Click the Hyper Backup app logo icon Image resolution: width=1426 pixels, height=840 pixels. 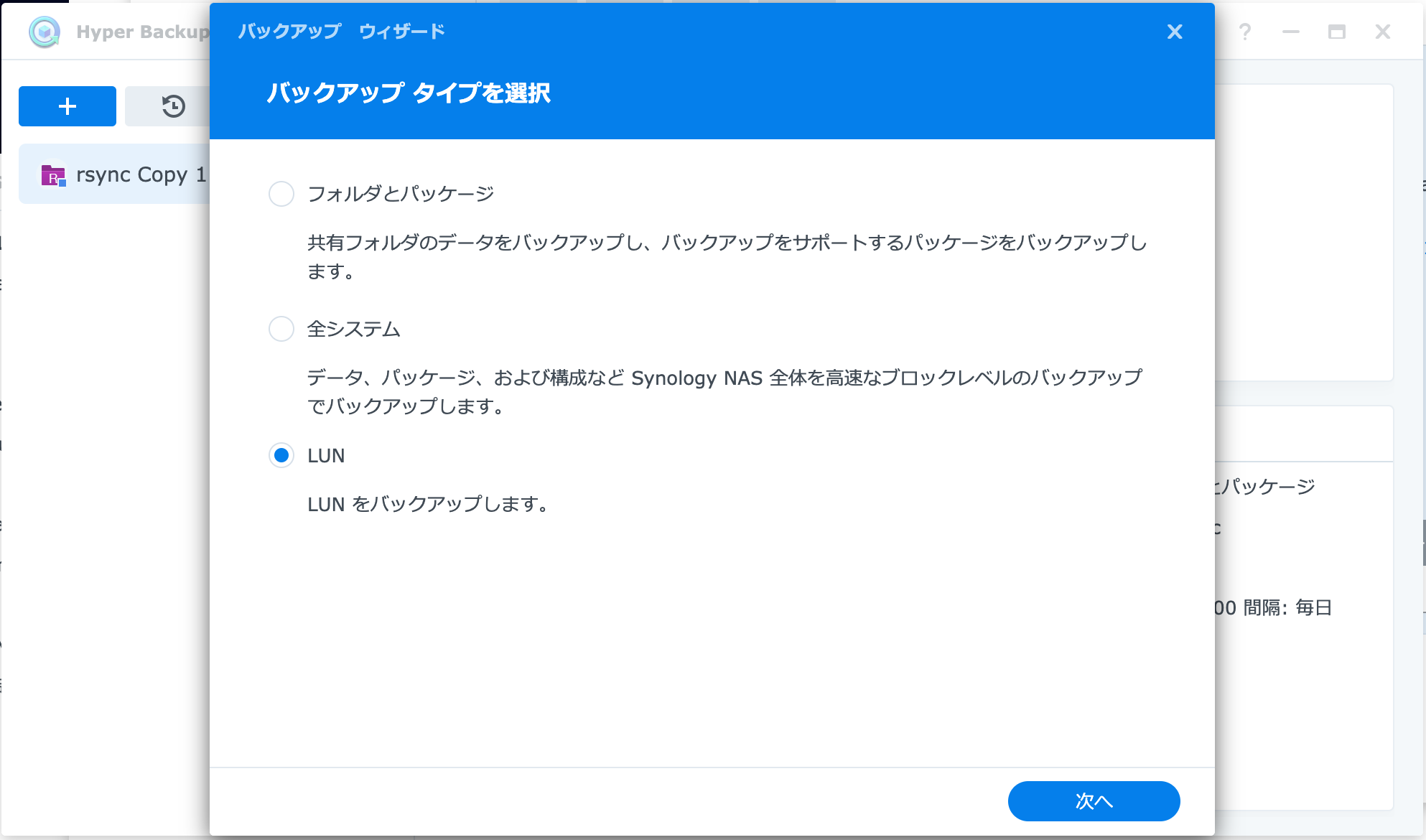(45, 32)
